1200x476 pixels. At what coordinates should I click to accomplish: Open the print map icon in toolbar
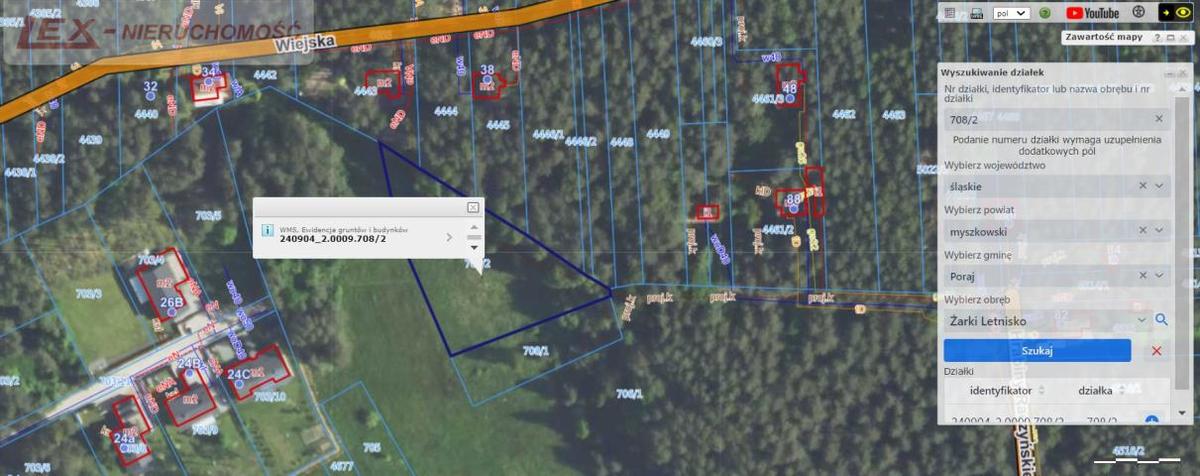[x=976, y=13]
